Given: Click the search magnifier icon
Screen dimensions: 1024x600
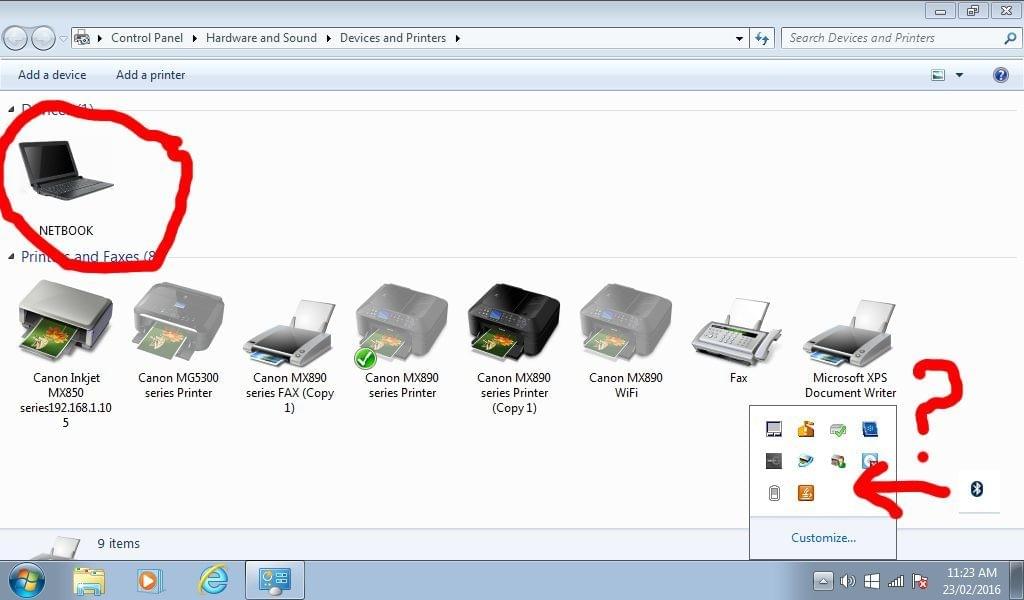Looking at the screenshot, I should coord(1010,39).
